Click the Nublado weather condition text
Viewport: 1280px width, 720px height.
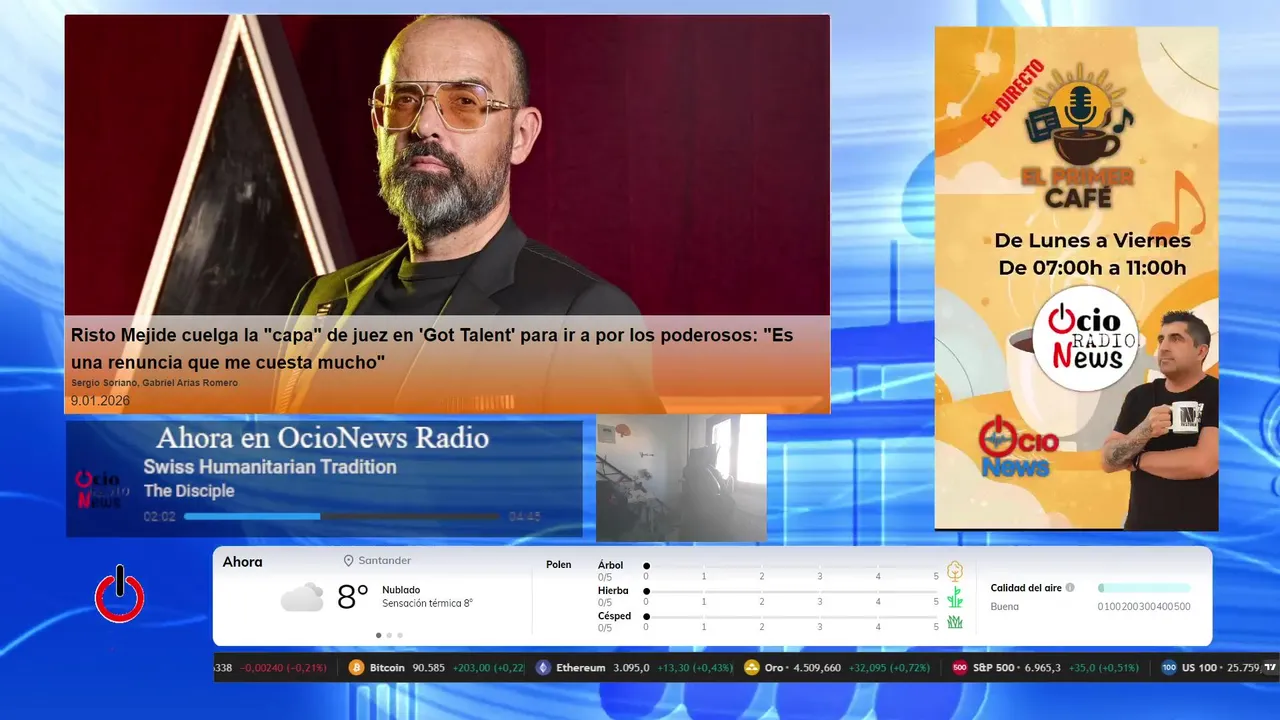(401, 590)
